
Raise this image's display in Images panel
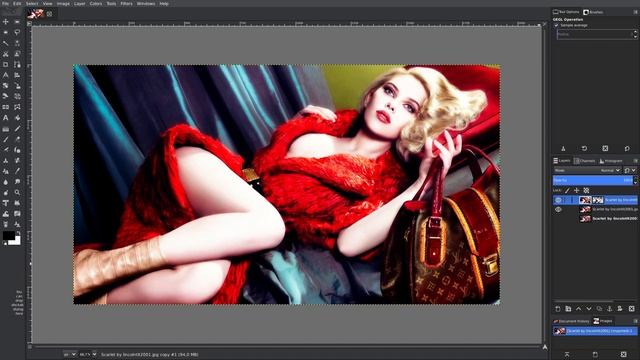pyautogui.click(x=567, y=354)
